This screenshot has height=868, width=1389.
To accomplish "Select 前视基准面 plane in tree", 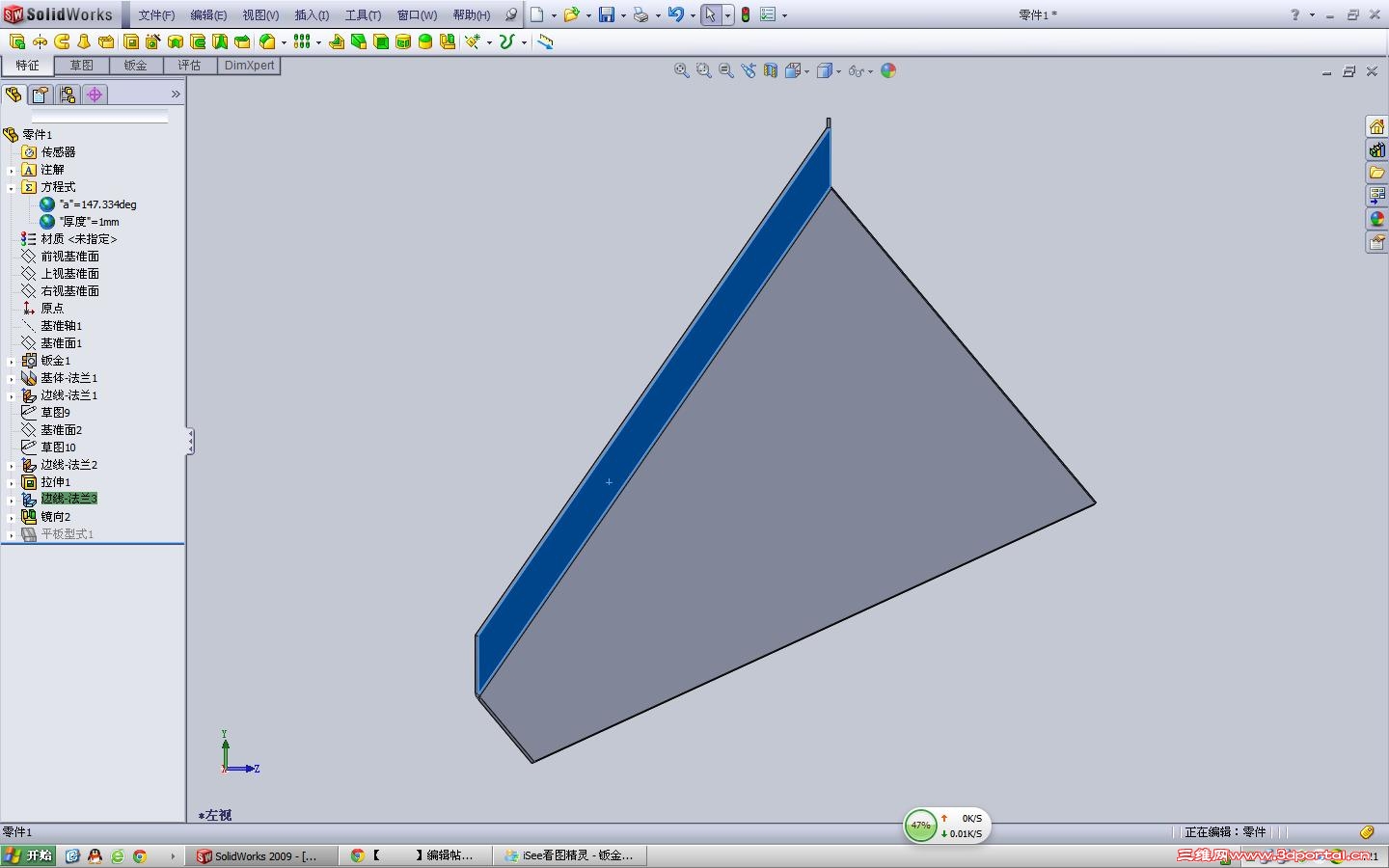I will 69,257.
